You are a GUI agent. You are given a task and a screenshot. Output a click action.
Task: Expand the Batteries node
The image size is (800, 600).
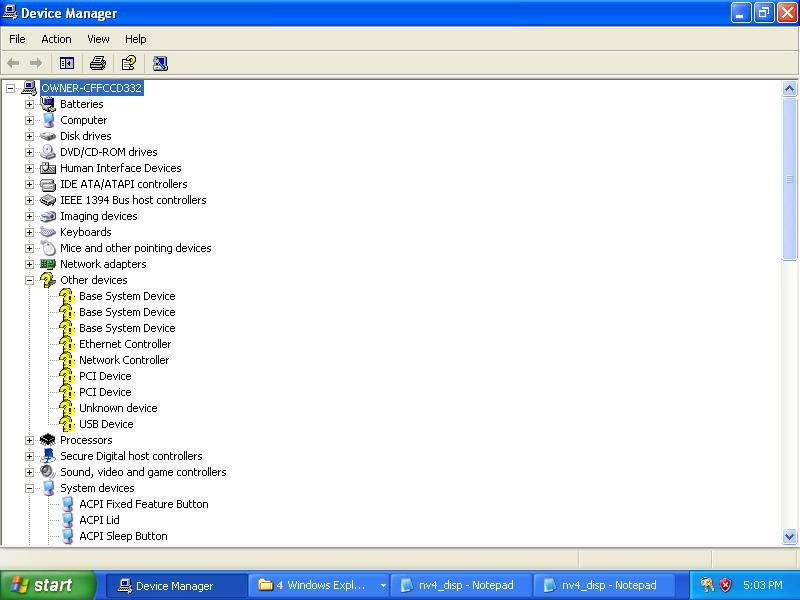click(x=30, y=105)
